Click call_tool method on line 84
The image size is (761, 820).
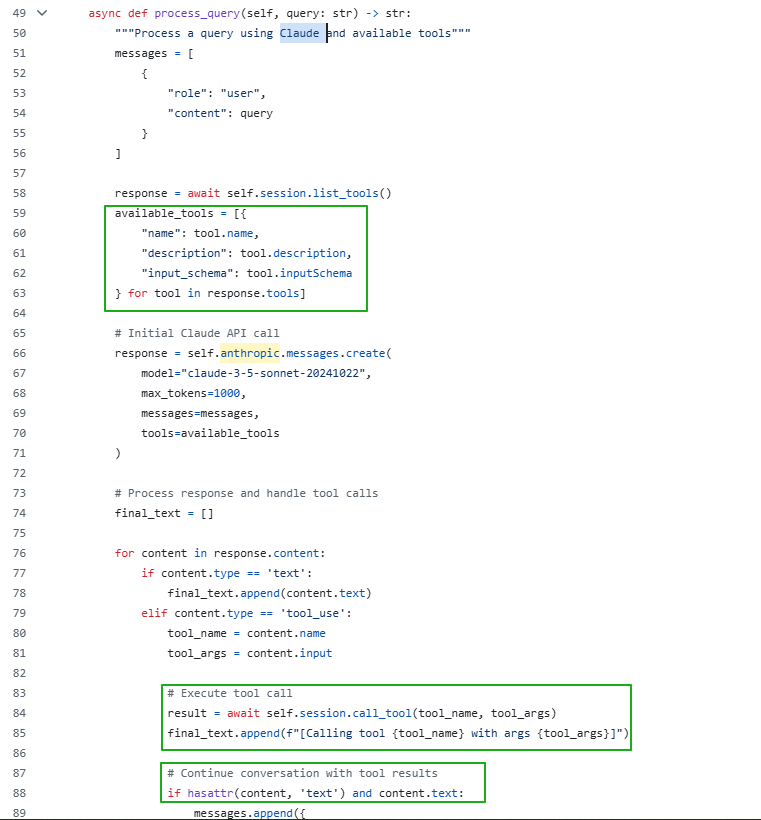click(382, 713)
